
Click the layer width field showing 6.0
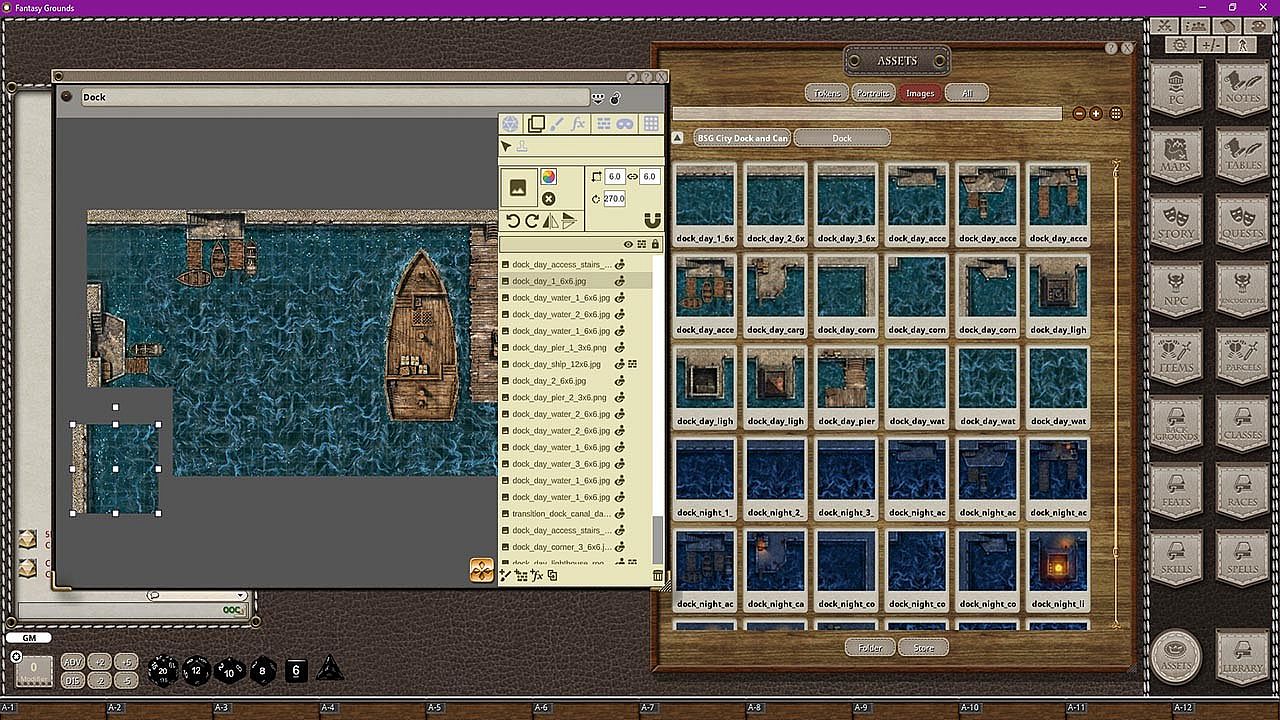click(x=614, y=177)
